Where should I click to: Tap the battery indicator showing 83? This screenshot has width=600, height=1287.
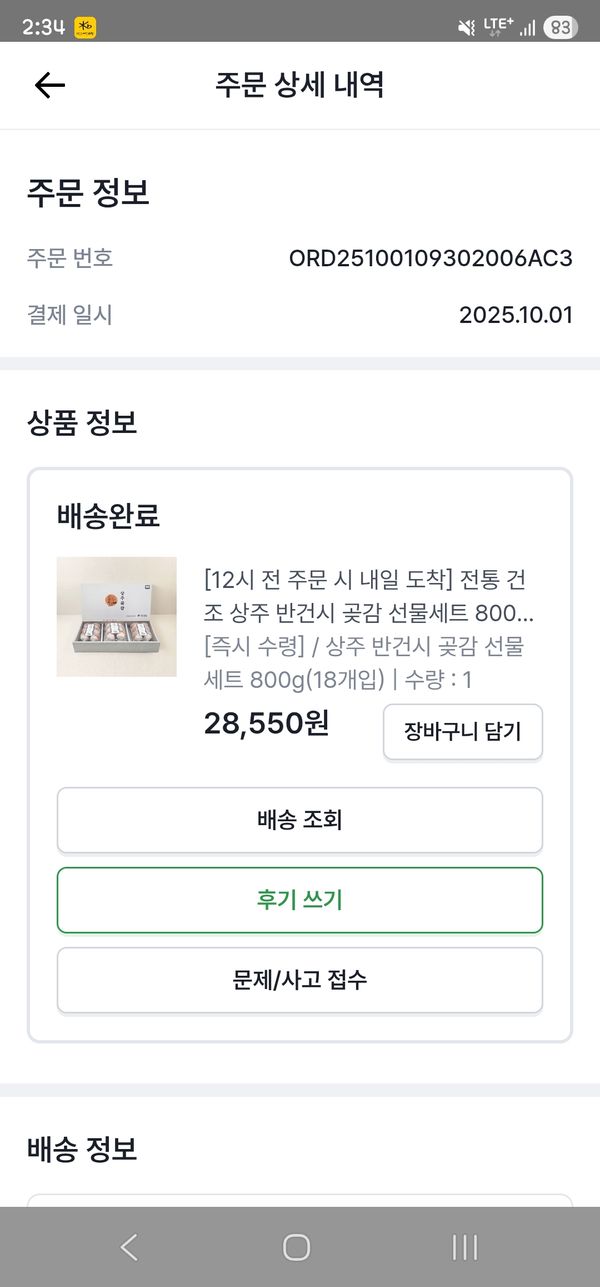560,28
